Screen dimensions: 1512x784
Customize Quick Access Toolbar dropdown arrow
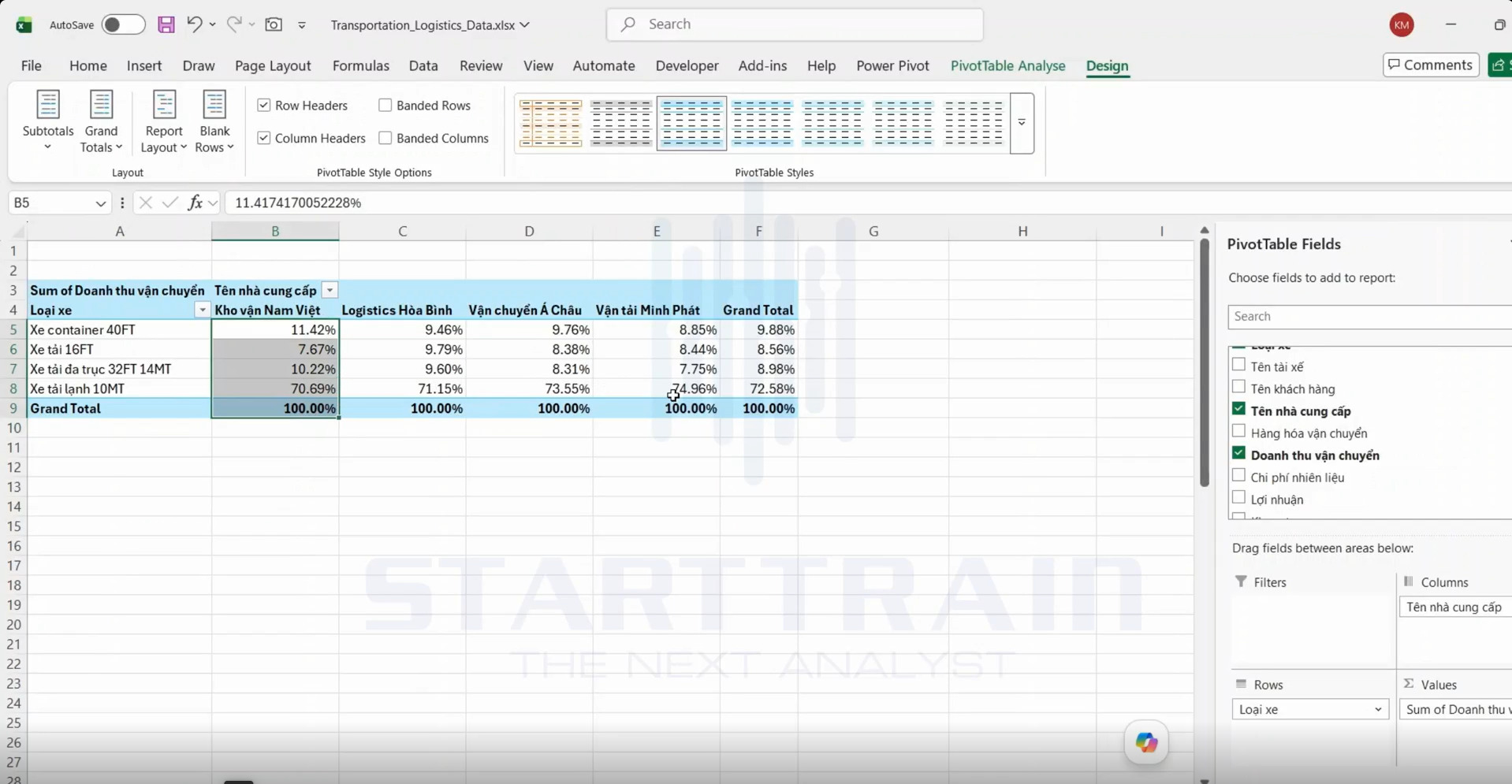point(302,25)
